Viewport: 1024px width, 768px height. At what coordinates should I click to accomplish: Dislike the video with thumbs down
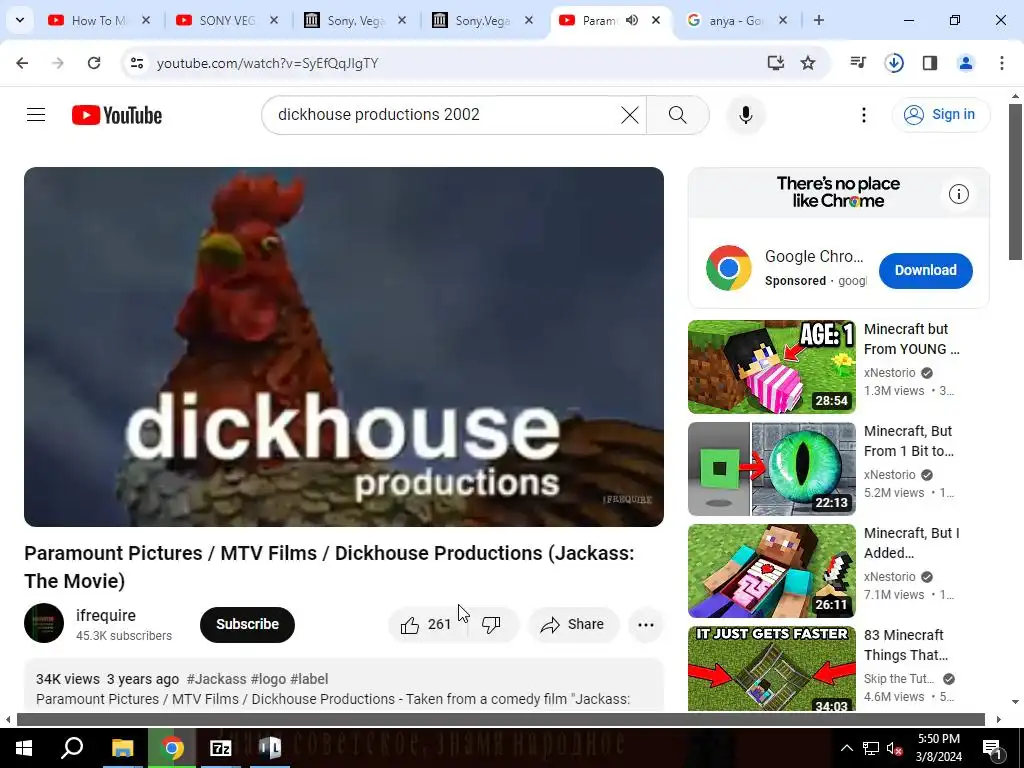click(x=492, y=624)
